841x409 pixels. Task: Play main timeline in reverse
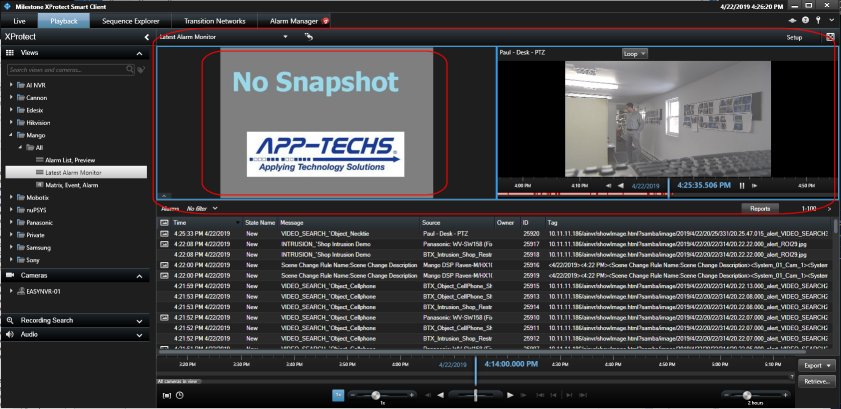pos(440,395)
